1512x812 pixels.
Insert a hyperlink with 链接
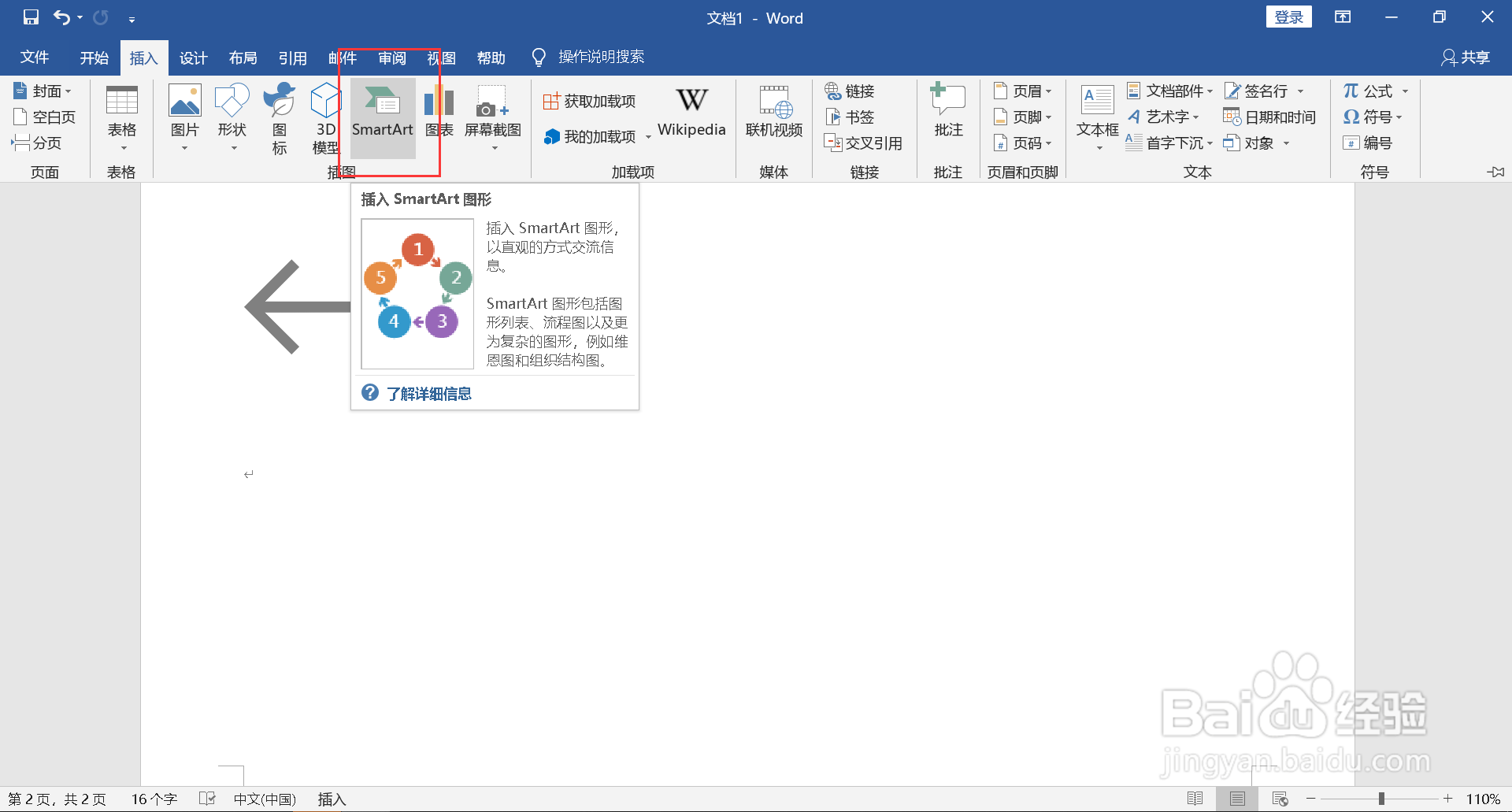[850, 91]
